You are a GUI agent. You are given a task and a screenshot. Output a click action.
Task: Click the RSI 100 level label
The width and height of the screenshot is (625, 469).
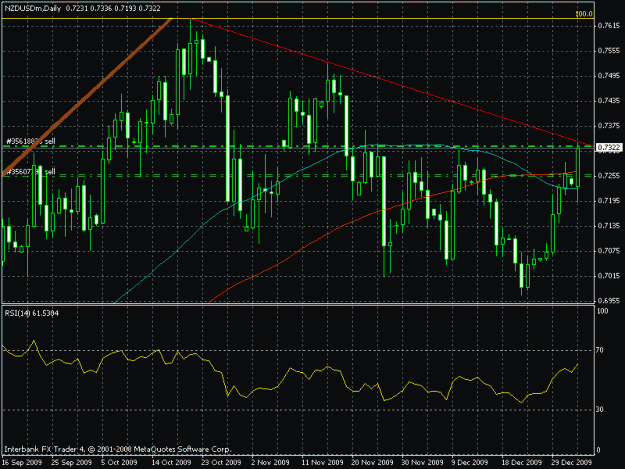click(603, 311)
